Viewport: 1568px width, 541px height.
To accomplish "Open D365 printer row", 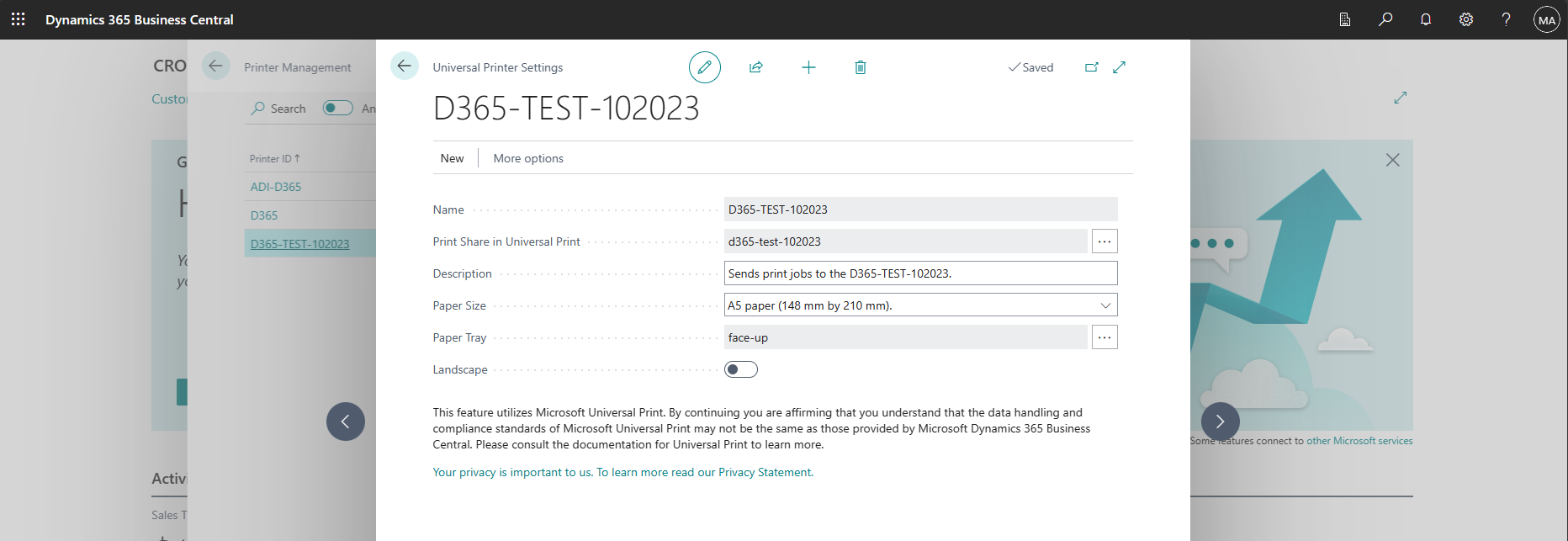I will click(264, 215).
